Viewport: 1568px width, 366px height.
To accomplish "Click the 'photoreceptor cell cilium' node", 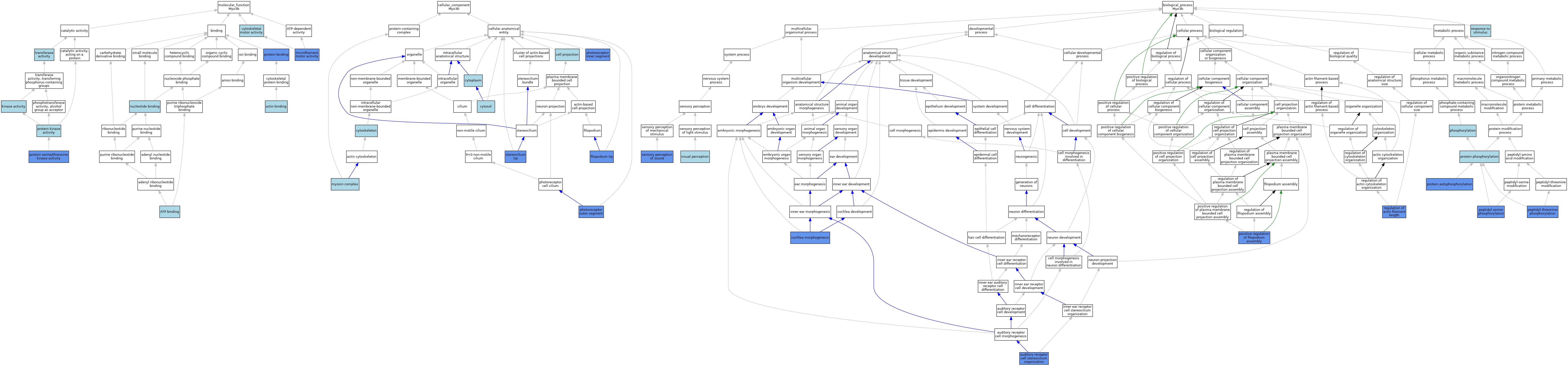I will point(550,184).
